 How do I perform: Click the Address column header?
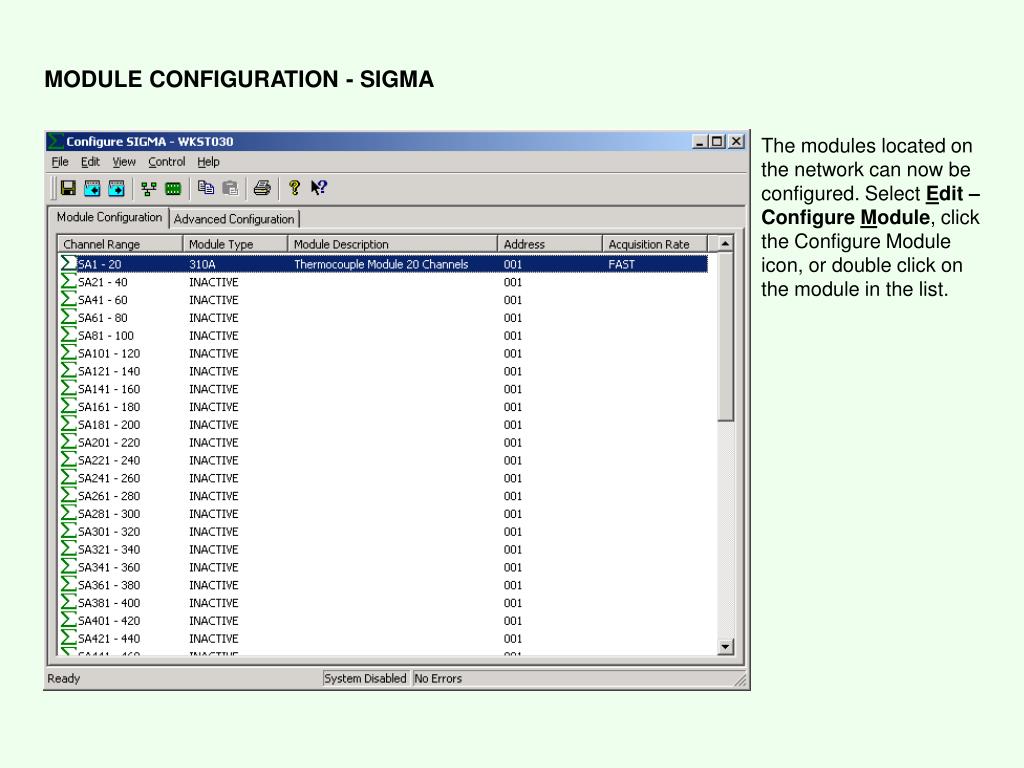pos(550,244)
